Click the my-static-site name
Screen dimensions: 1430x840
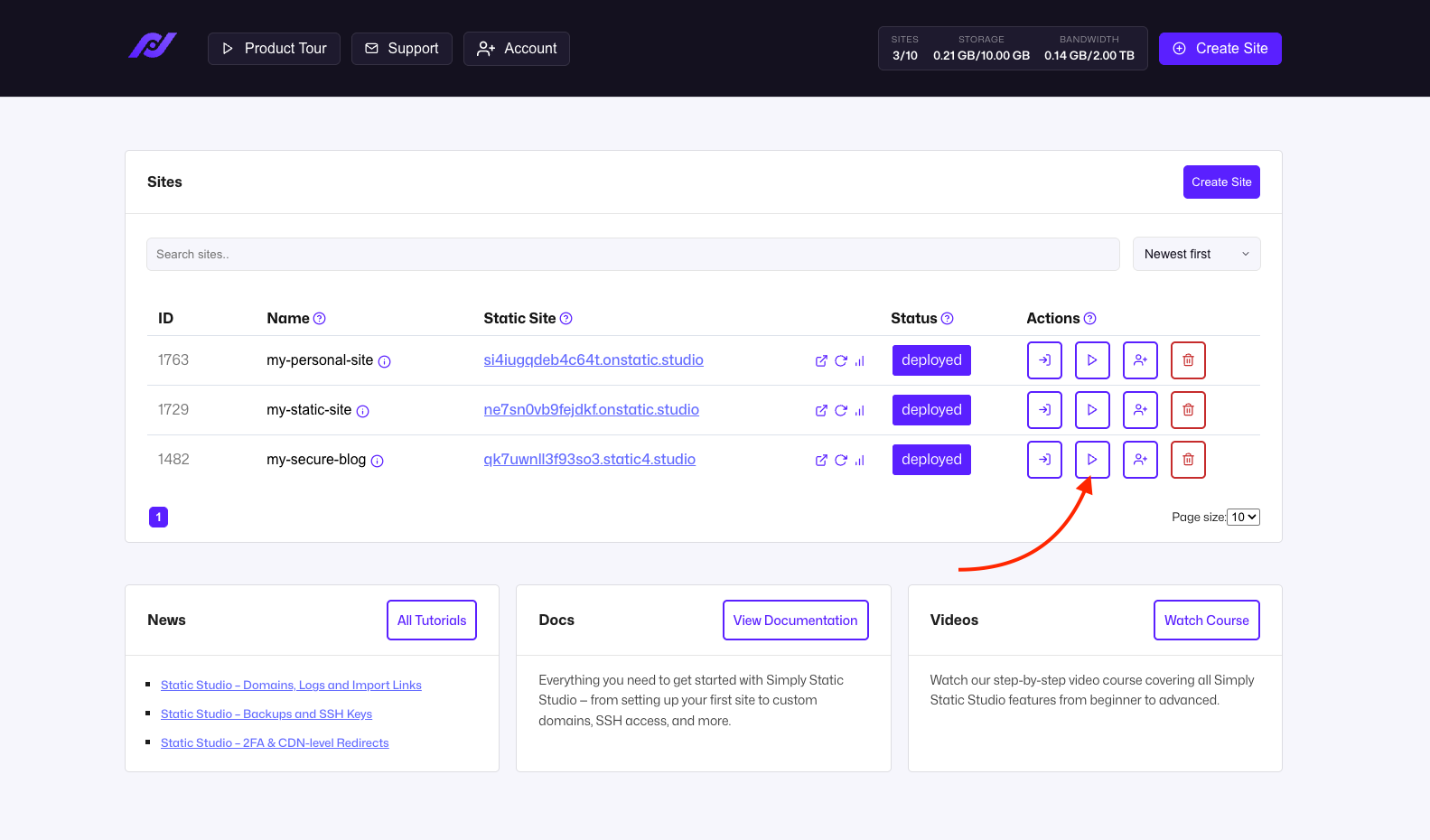click(309, 410)
